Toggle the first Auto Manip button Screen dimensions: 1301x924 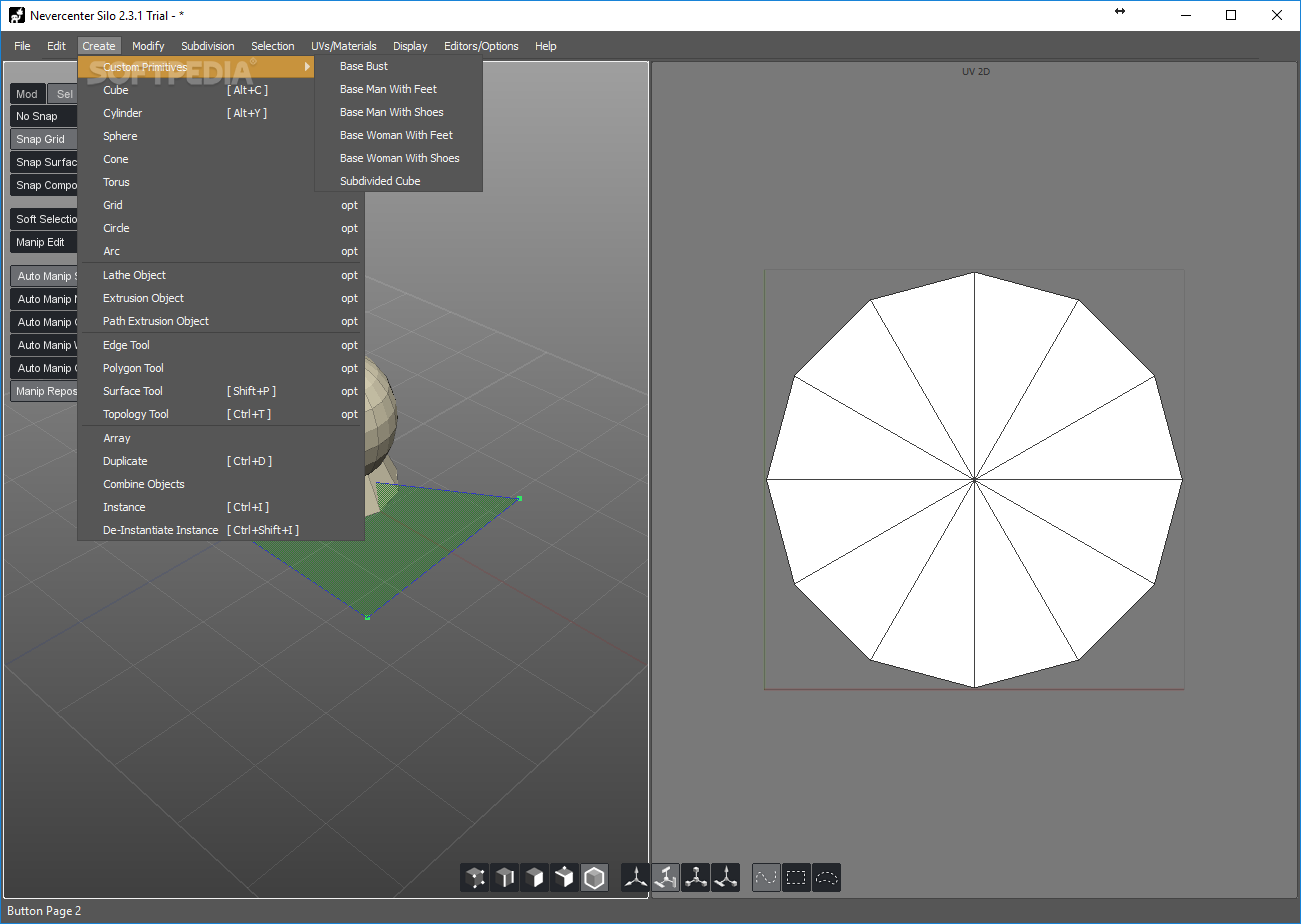click(x=44, y=276)
